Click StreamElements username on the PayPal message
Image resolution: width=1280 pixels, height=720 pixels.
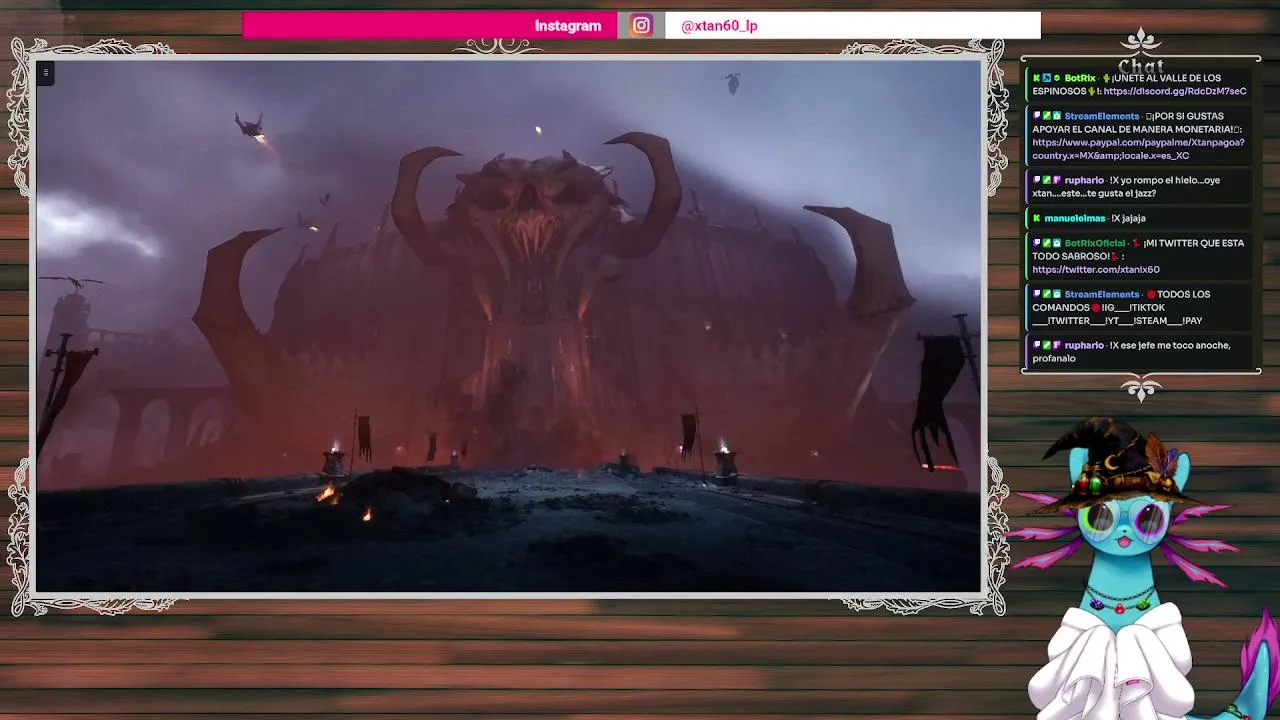1101,116
